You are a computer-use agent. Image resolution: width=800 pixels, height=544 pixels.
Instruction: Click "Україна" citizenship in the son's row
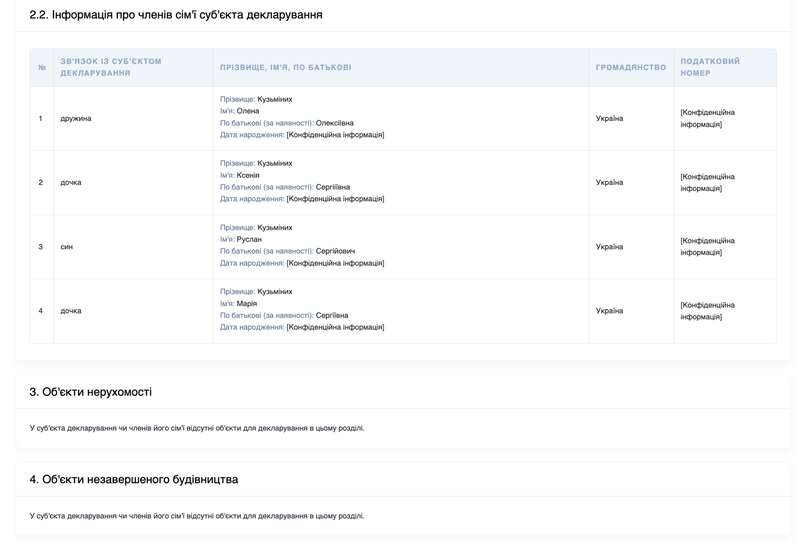click(x=609, y=246)
